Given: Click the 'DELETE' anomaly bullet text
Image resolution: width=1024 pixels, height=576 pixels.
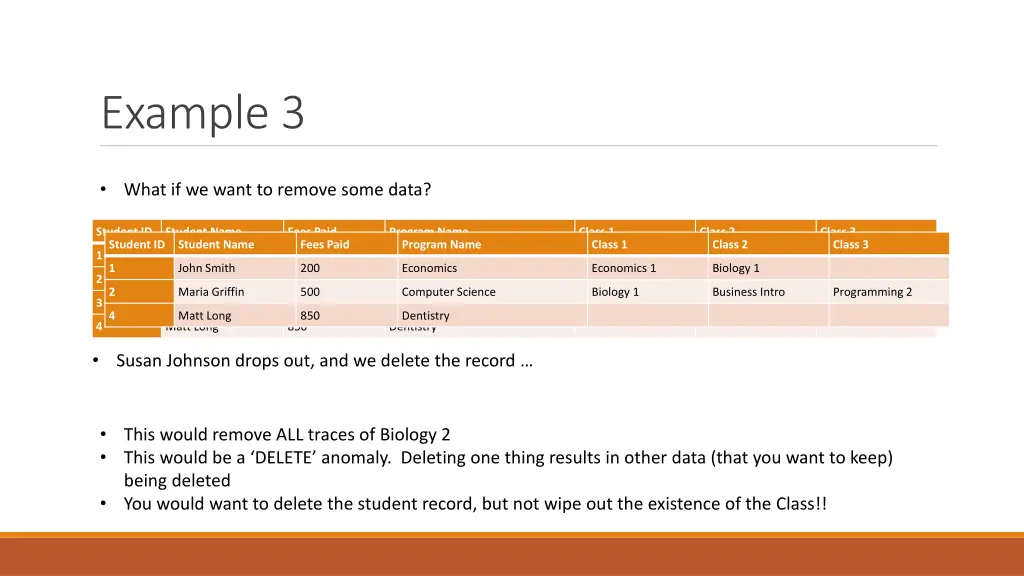Looking at the screenshot, I should [x=508, y=469].
